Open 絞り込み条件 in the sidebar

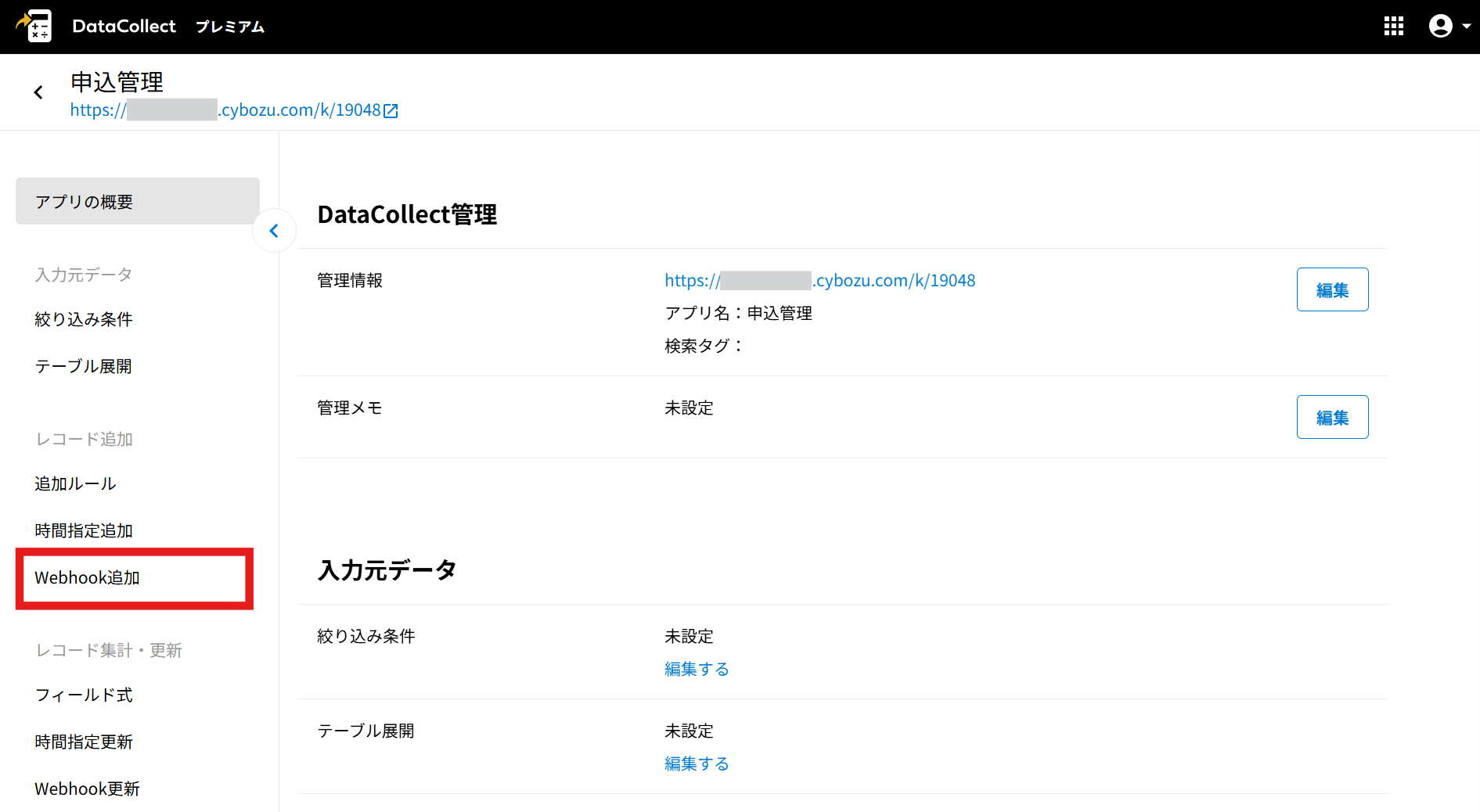(84, 319)
